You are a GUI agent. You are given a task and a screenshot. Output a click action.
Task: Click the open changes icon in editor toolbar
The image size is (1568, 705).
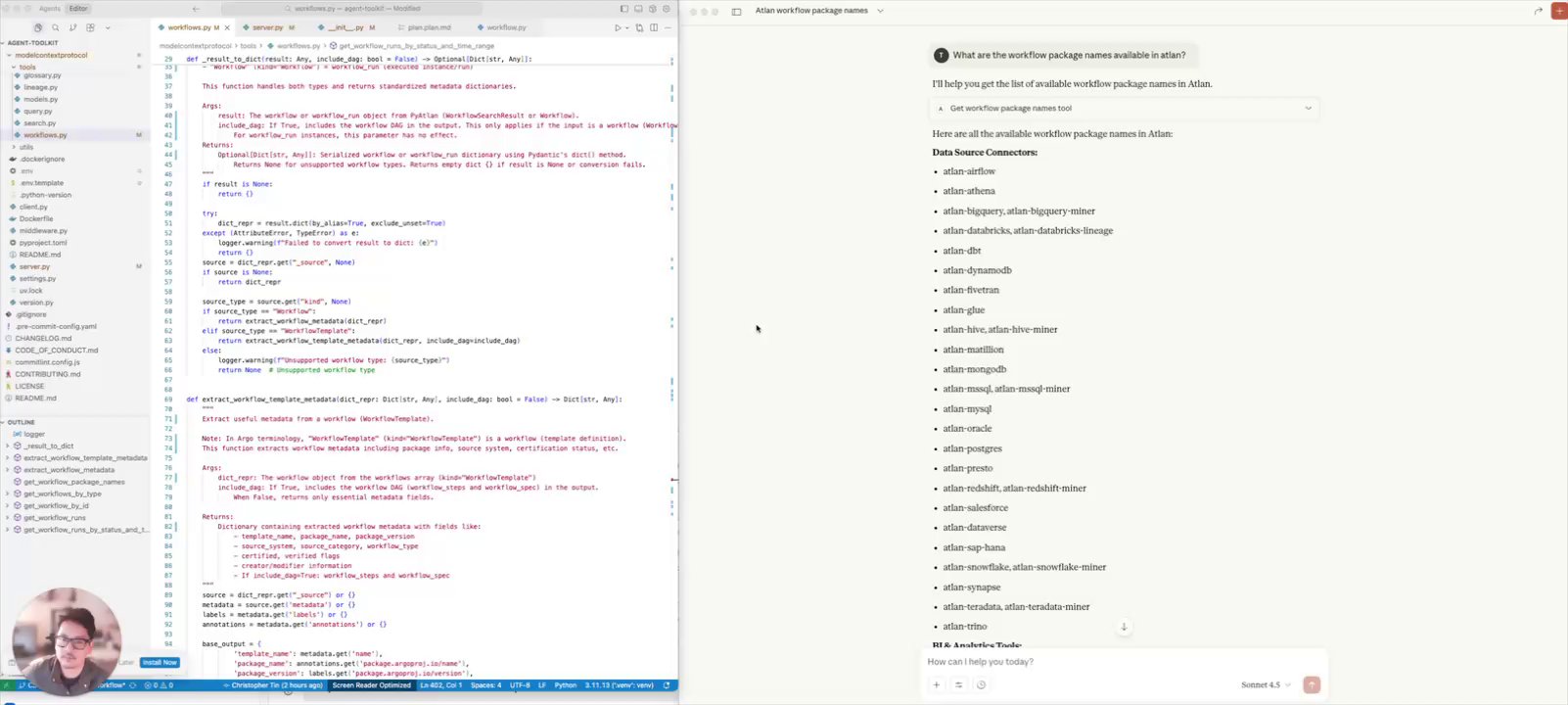pos(640,27)
